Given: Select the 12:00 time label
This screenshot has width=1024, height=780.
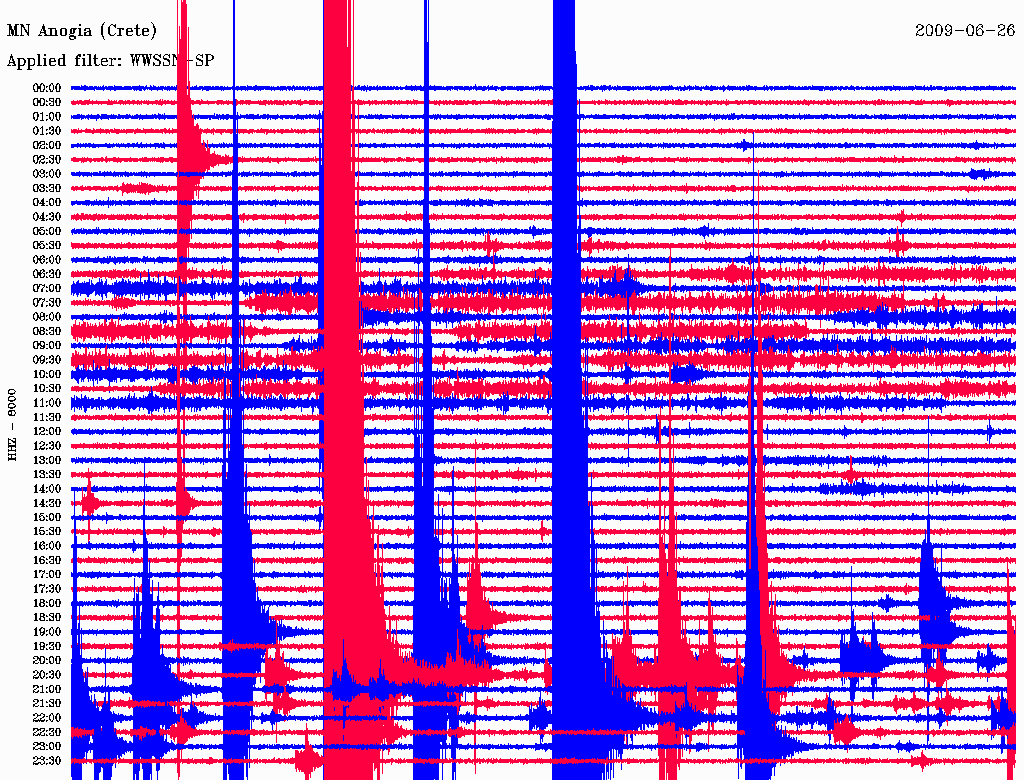Looking at the screenshot, I should pyautogui.click(x=47, y=431).
